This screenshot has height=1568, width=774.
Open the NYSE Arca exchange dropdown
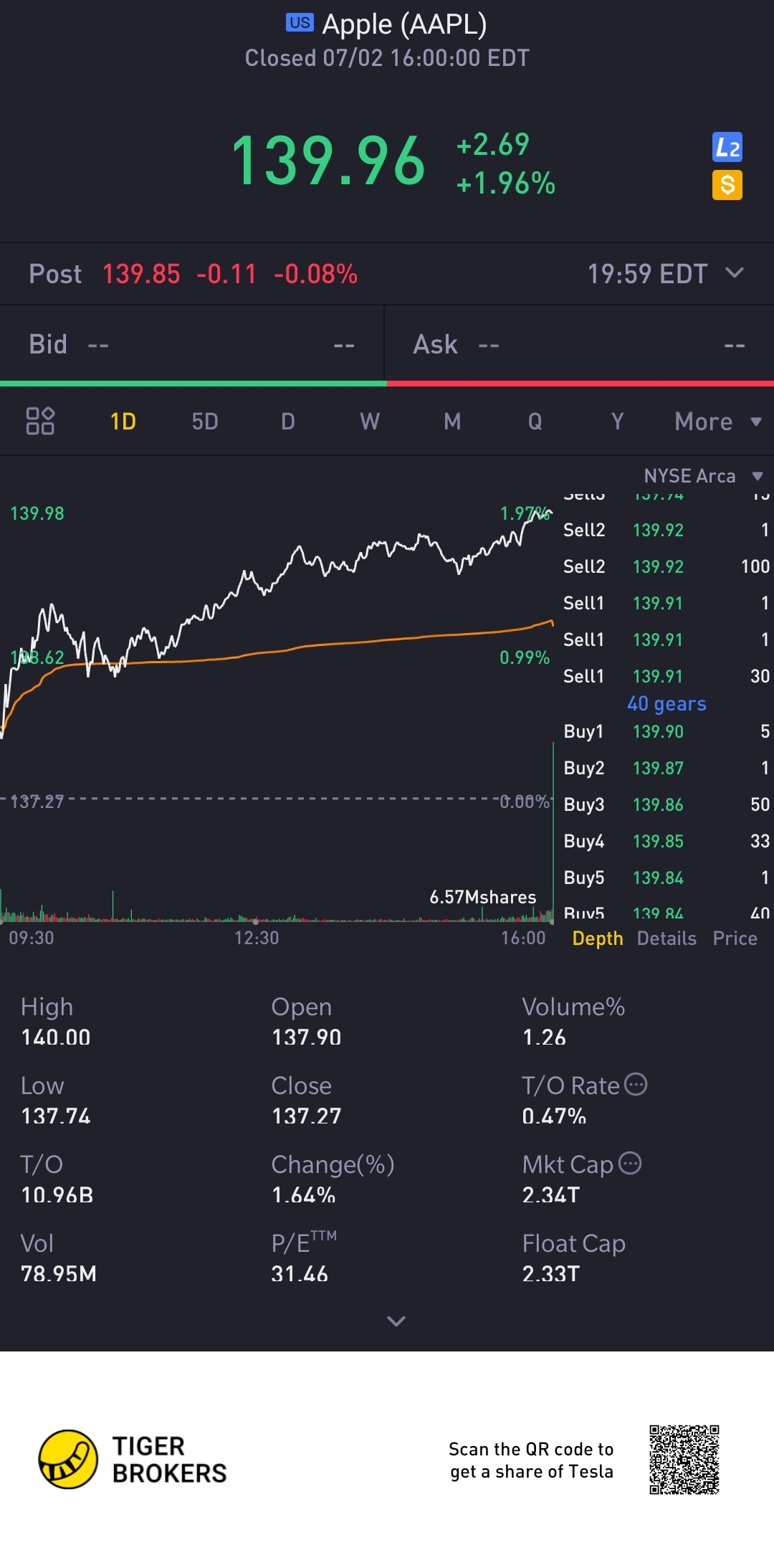tap(704, 476)
